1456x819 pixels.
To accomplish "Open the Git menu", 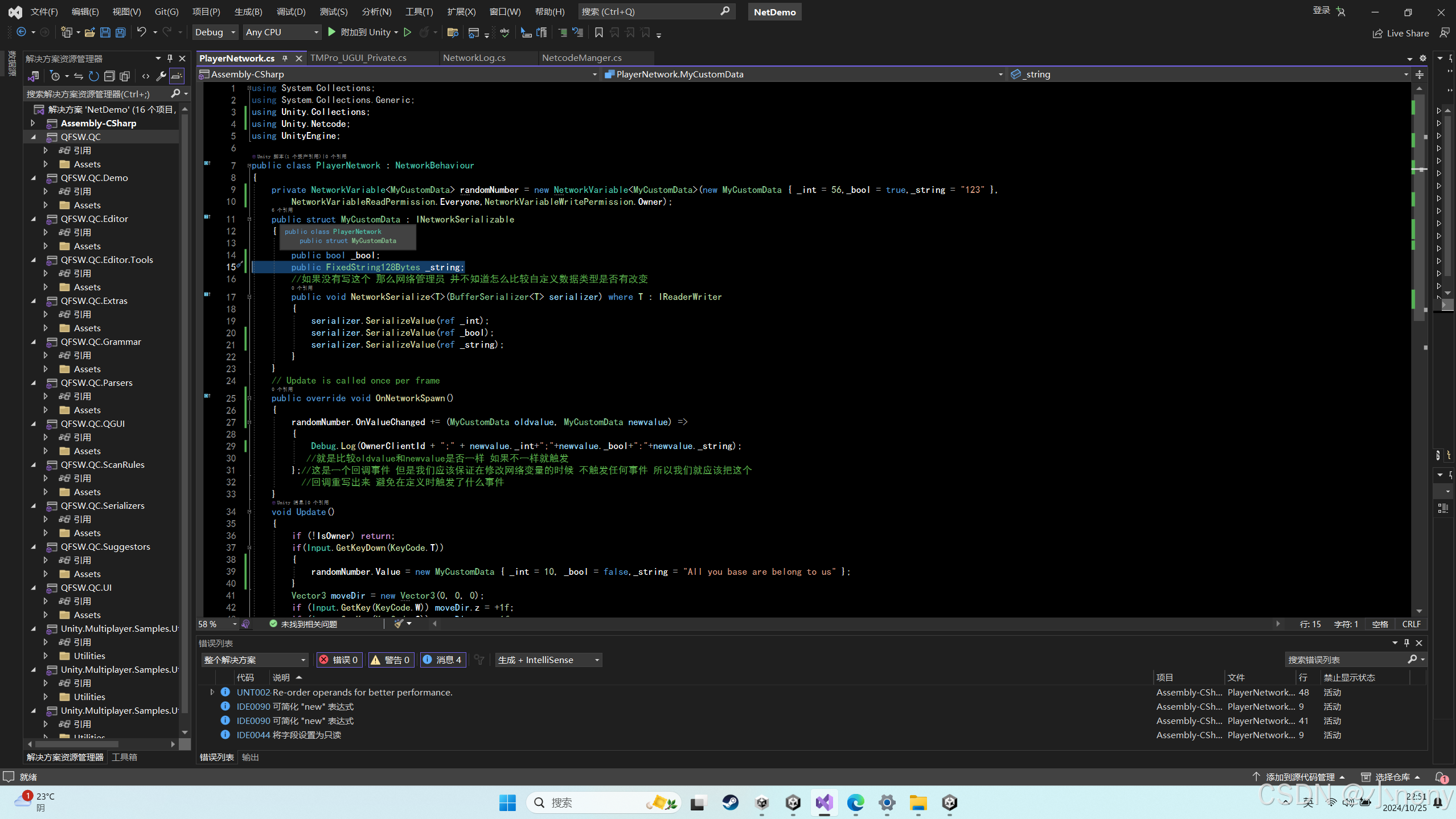I will coord(166,11).
